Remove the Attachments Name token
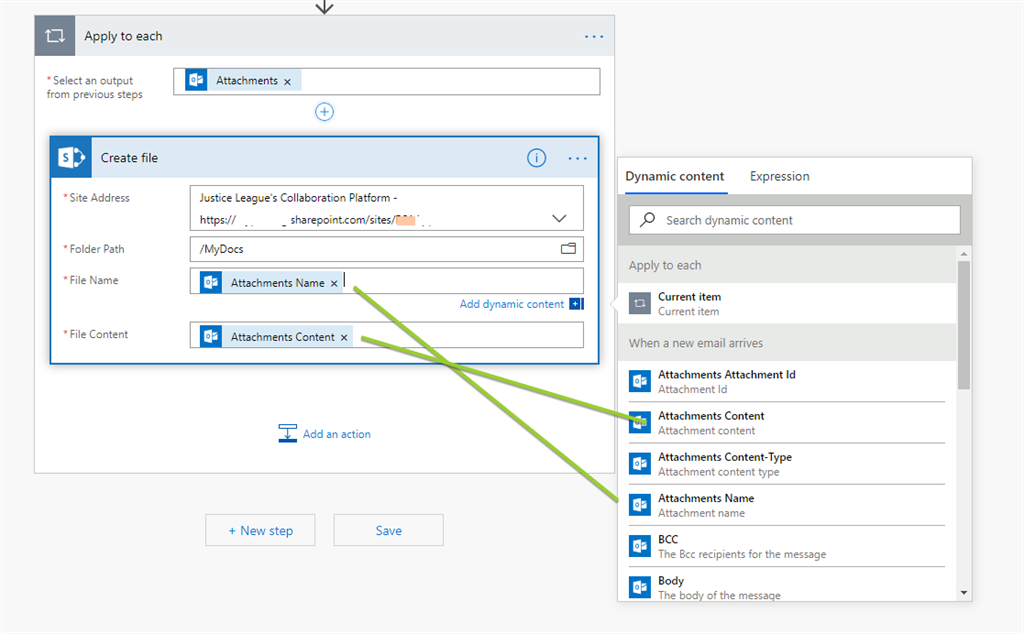This screenshot has width=1024, height=634. tap(334, 284)
